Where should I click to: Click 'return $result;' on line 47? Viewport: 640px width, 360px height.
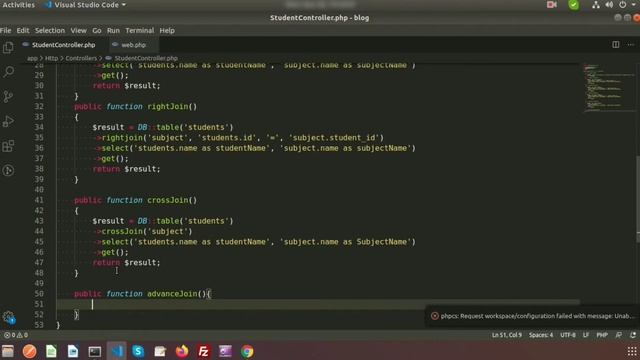127,263
